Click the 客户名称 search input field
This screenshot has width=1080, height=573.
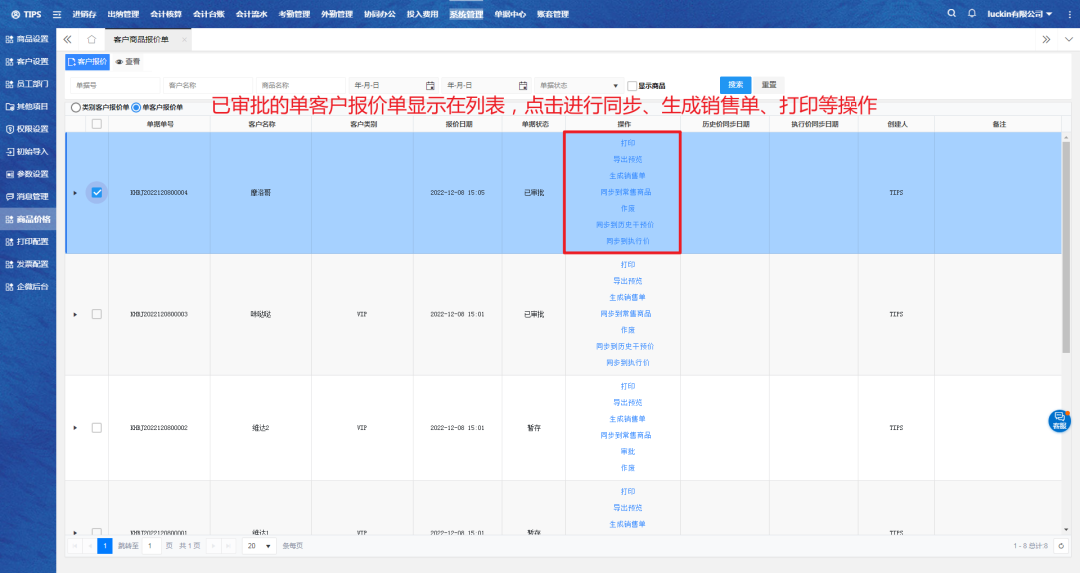pyautogui.click(x=205, y=86)
